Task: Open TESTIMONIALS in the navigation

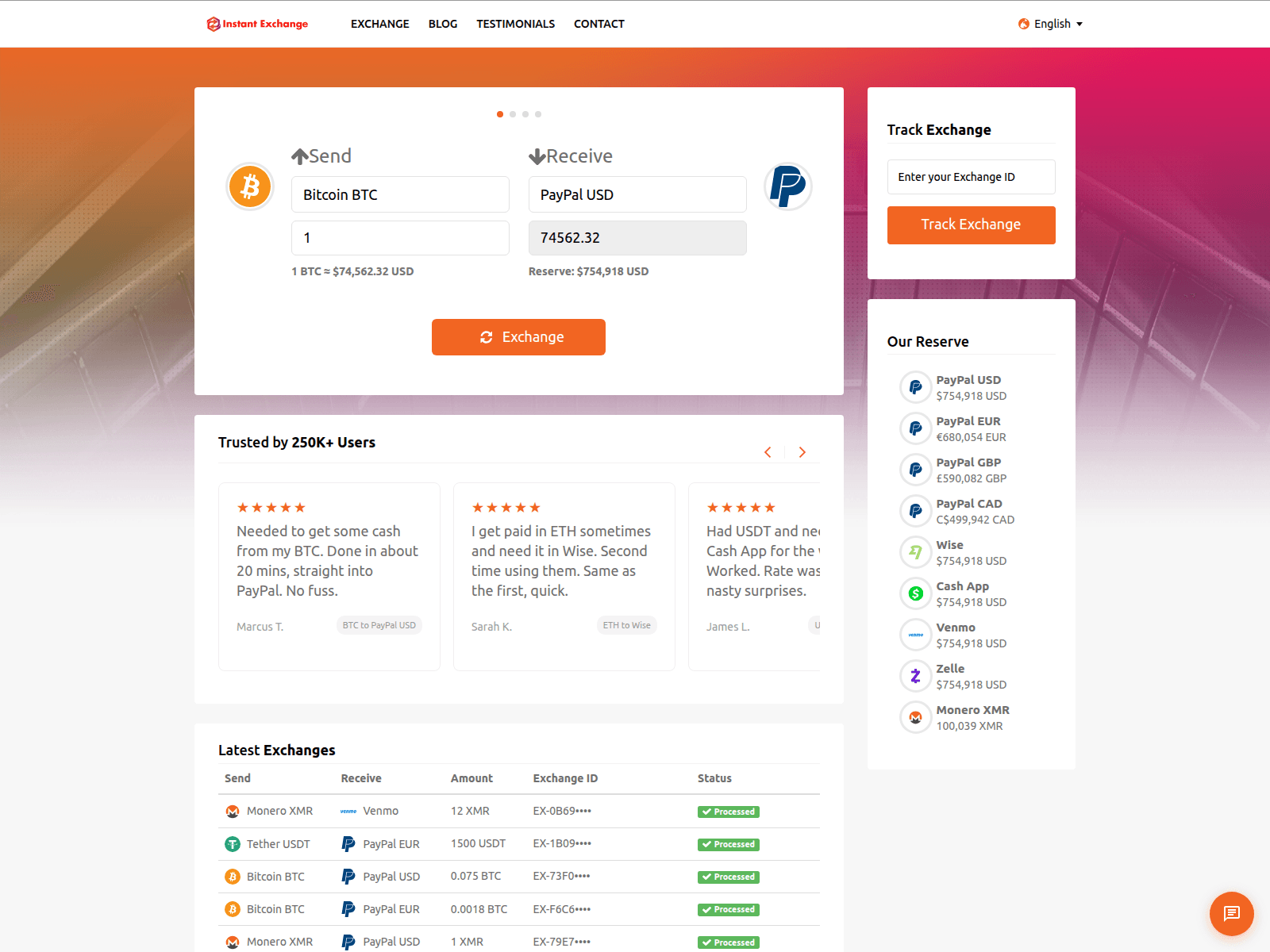Action: pyautogui.click(x=516, y=24)
